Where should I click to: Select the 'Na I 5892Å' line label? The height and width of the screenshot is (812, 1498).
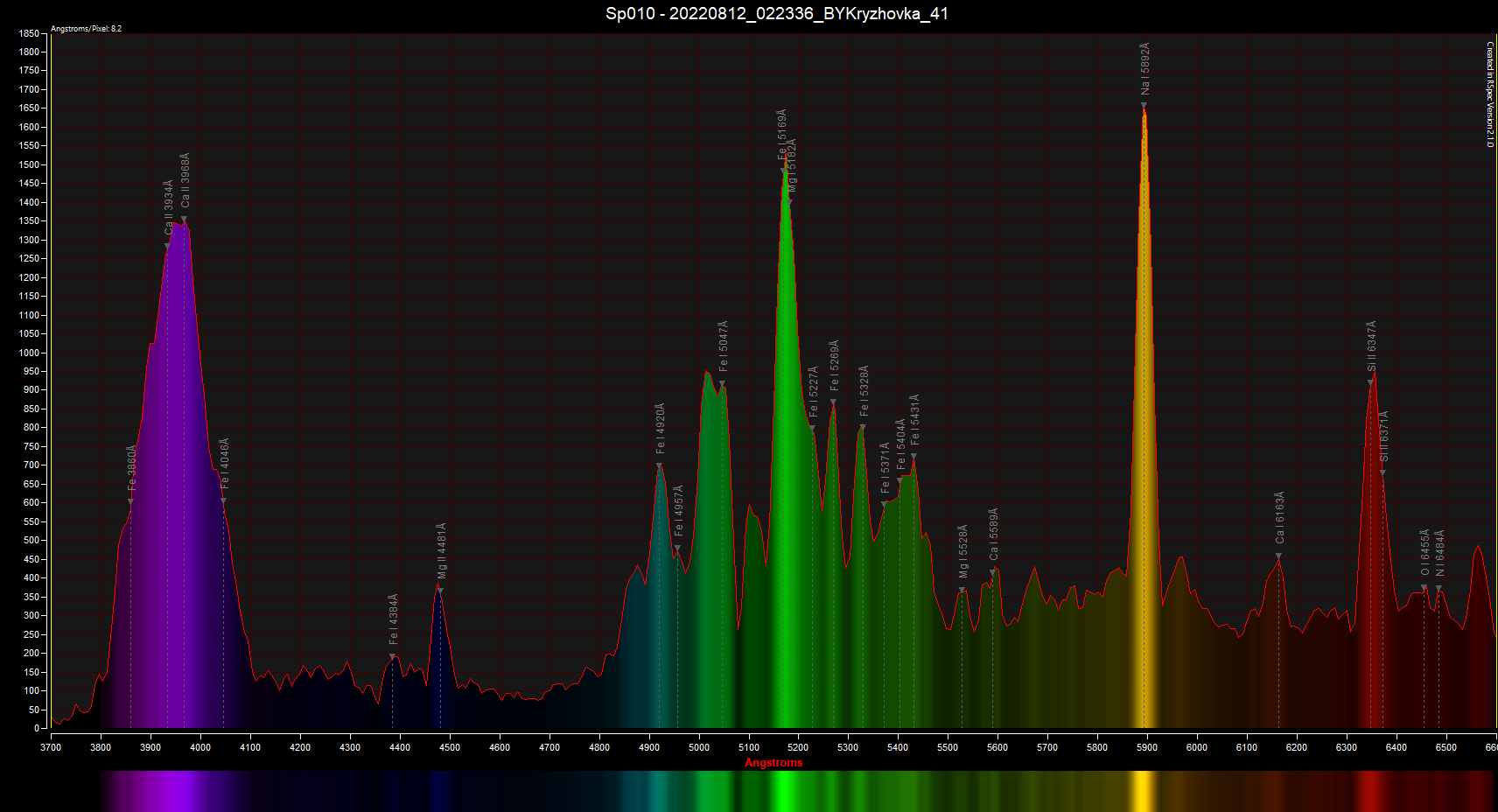(1145, 69)
